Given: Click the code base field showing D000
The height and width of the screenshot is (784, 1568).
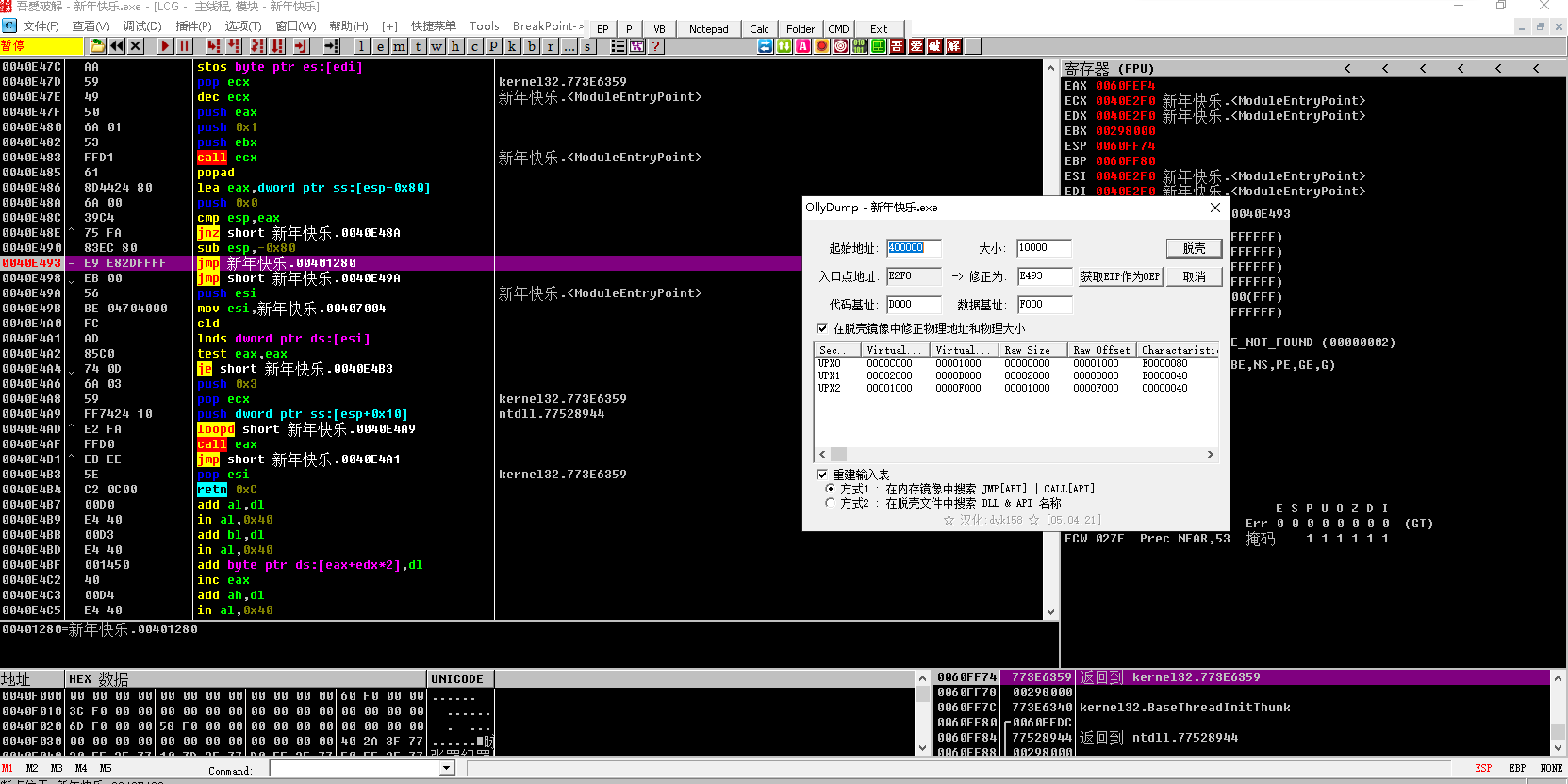Looking at the screenshot, I should (914, 305).
